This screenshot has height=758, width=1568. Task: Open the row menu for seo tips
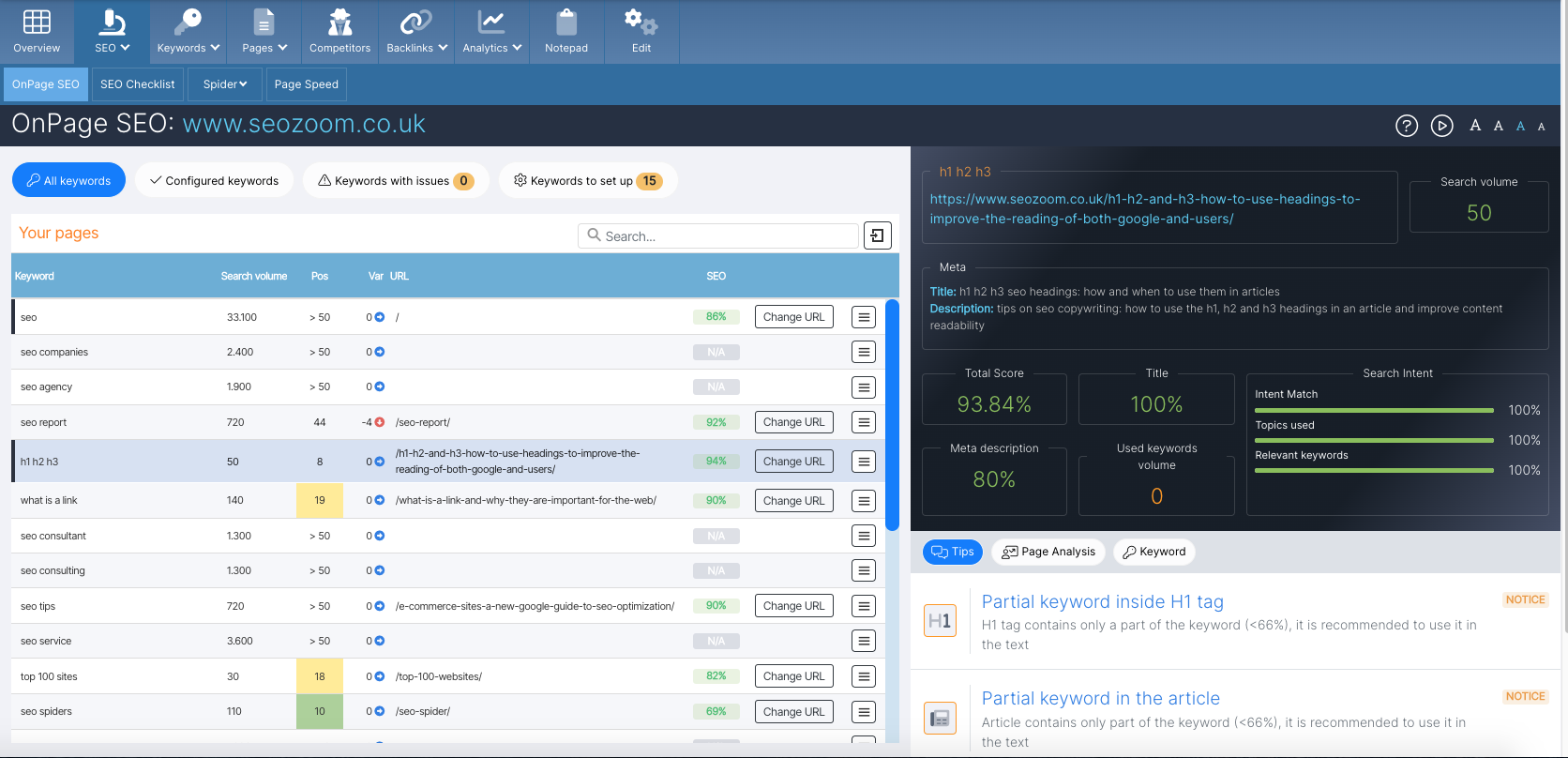(864, 606)
